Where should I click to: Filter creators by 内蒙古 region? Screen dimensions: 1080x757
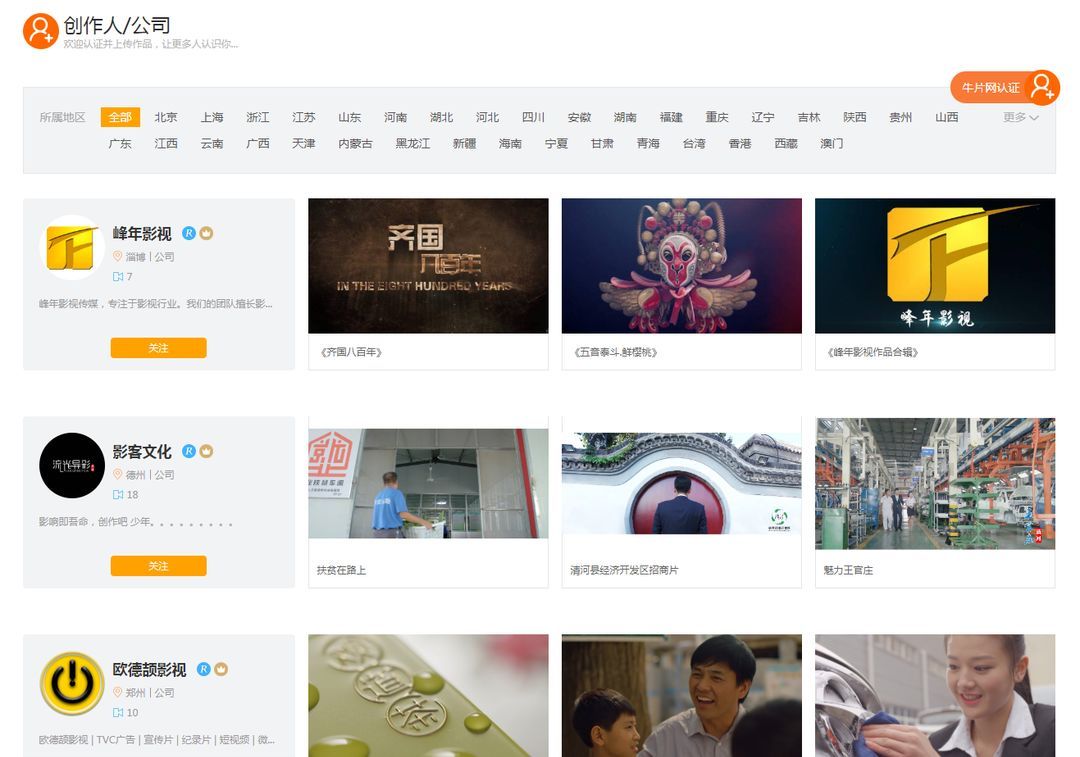click(x=355, y=143)
